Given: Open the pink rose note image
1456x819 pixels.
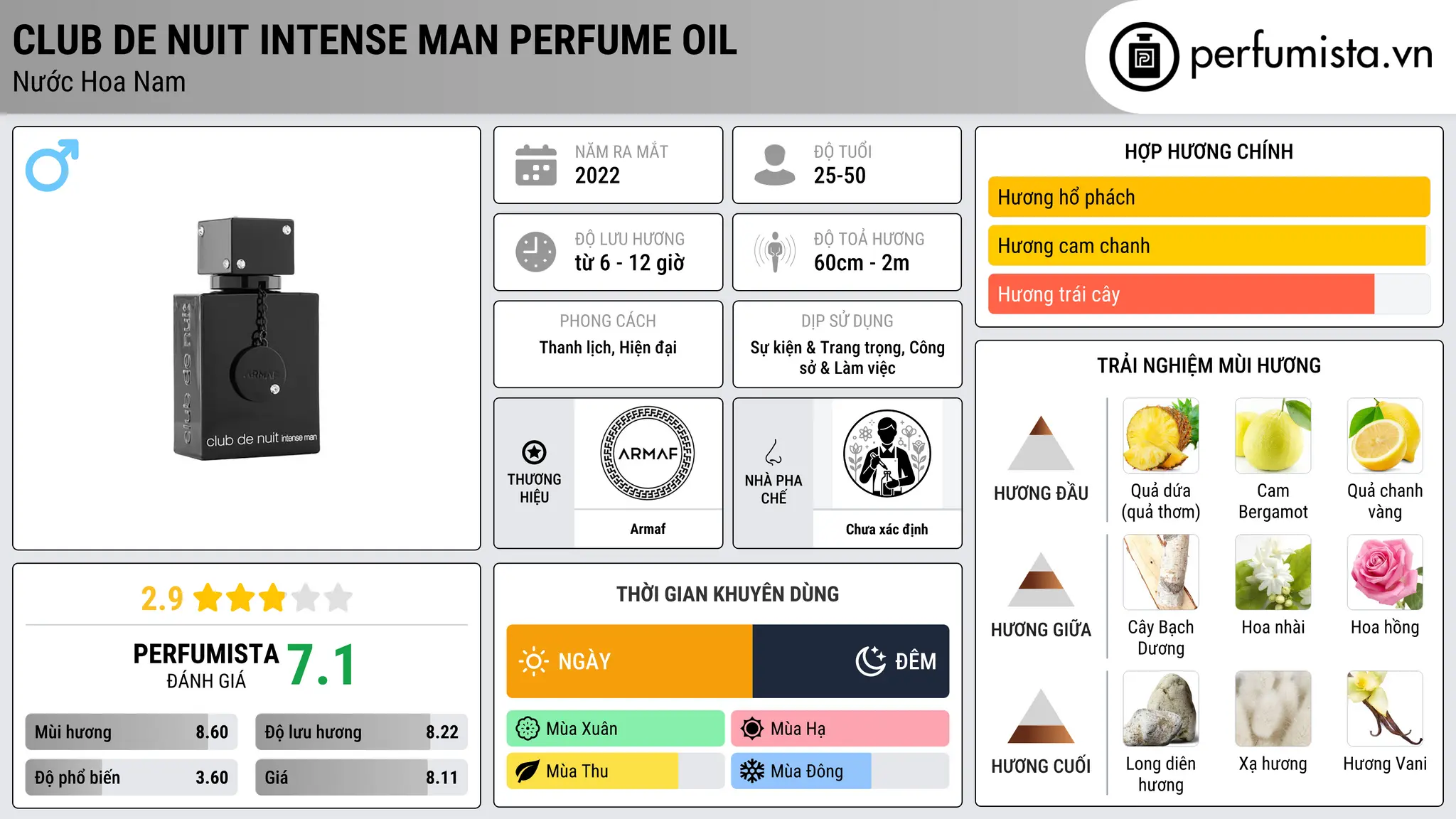Looking at the screenshot, I should tap(1385, 572).
